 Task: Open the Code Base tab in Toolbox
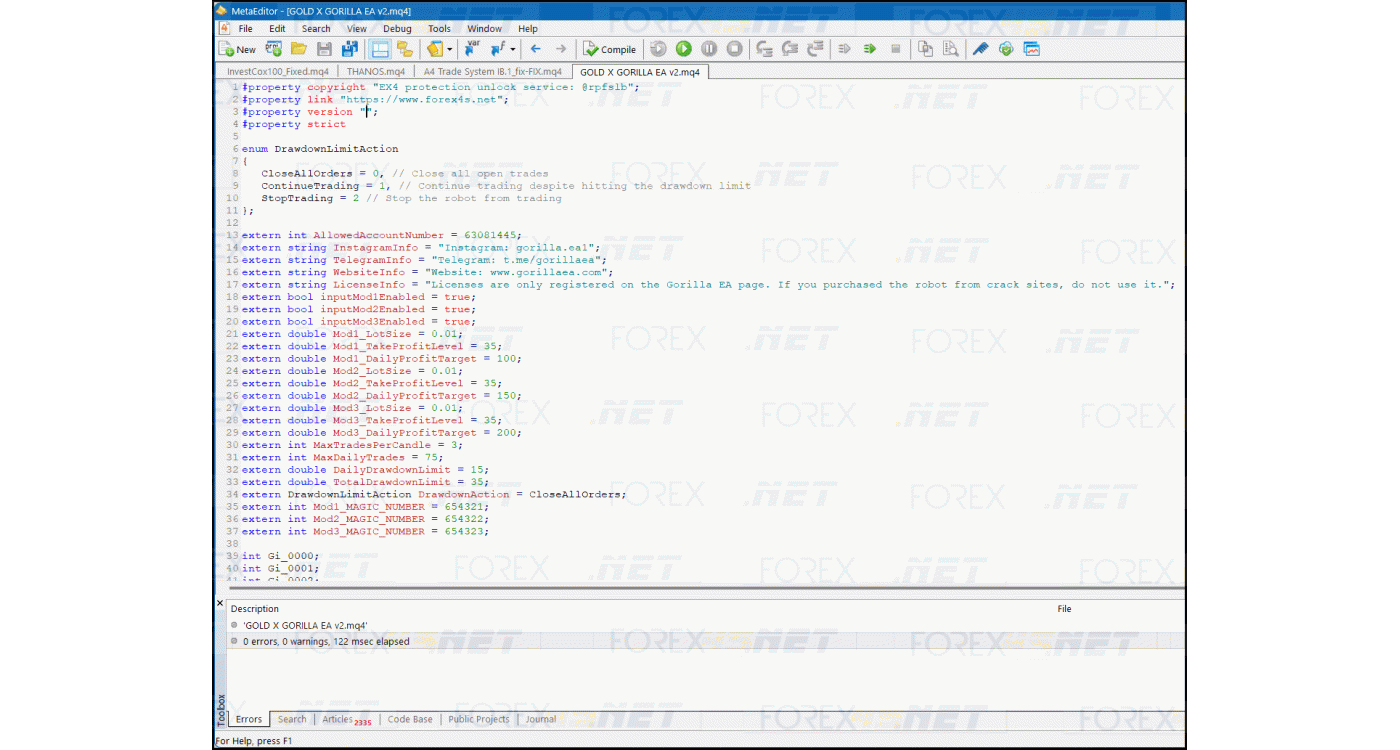[x=410, y=719]
